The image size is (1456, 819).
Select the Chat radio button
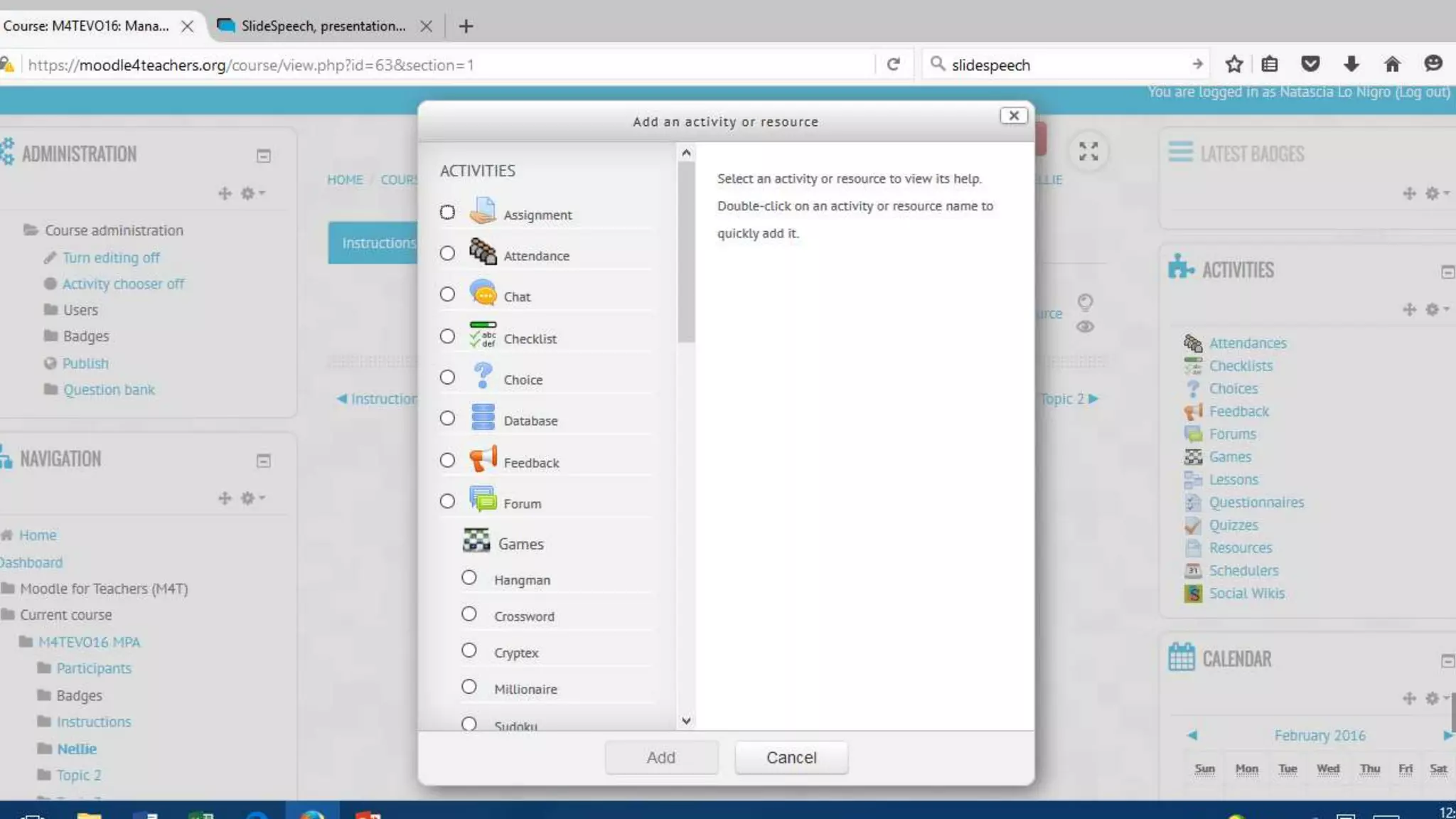[x=447, y=294]
